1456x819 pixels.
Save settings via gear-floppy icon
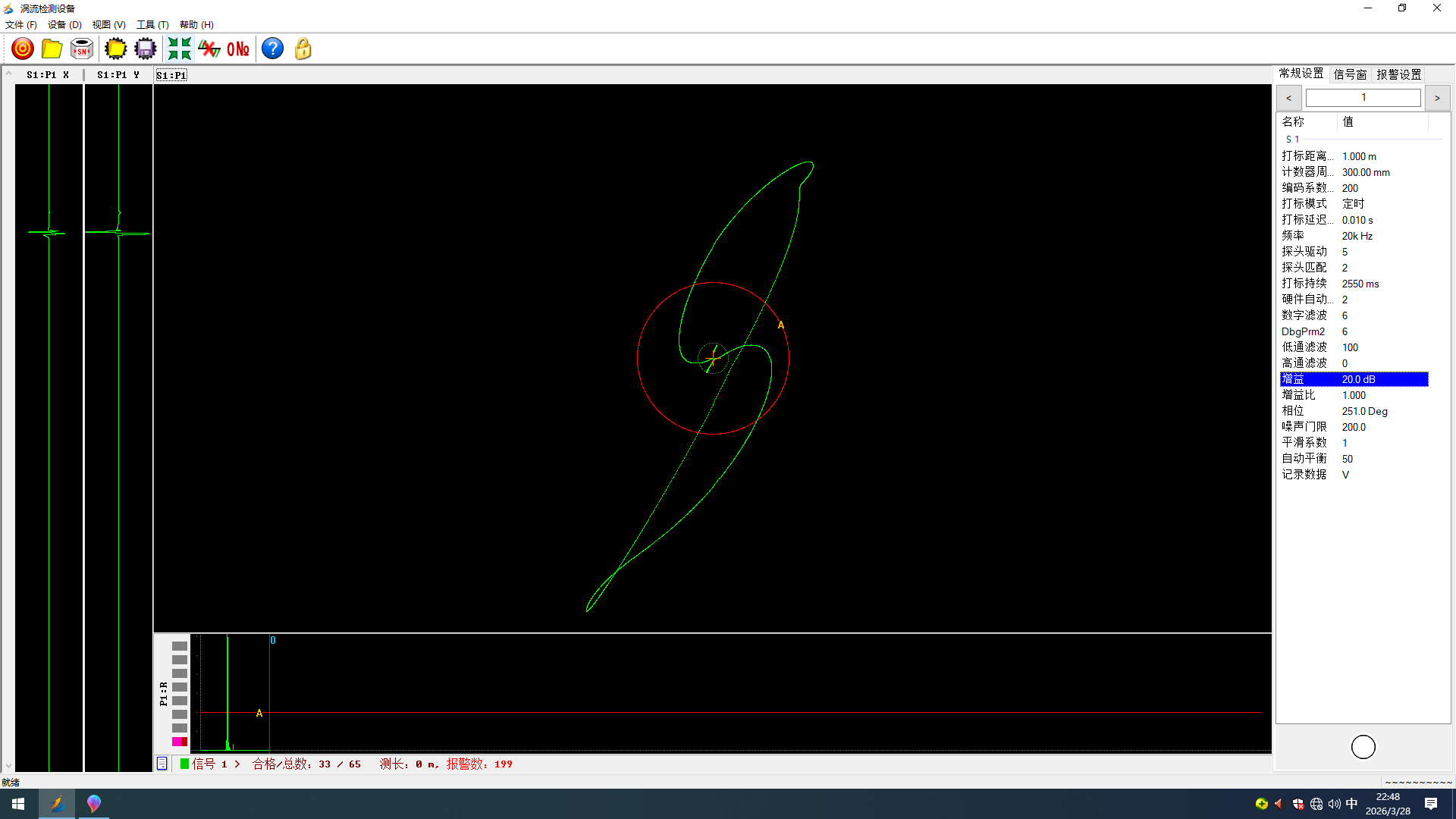(145, 49)
